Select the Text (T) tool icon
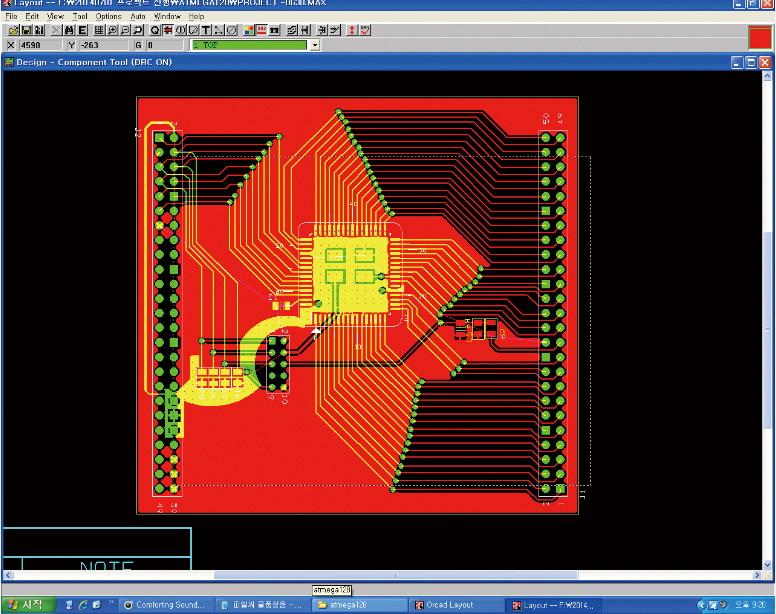 pyautogui.click(x=206, y=30)
